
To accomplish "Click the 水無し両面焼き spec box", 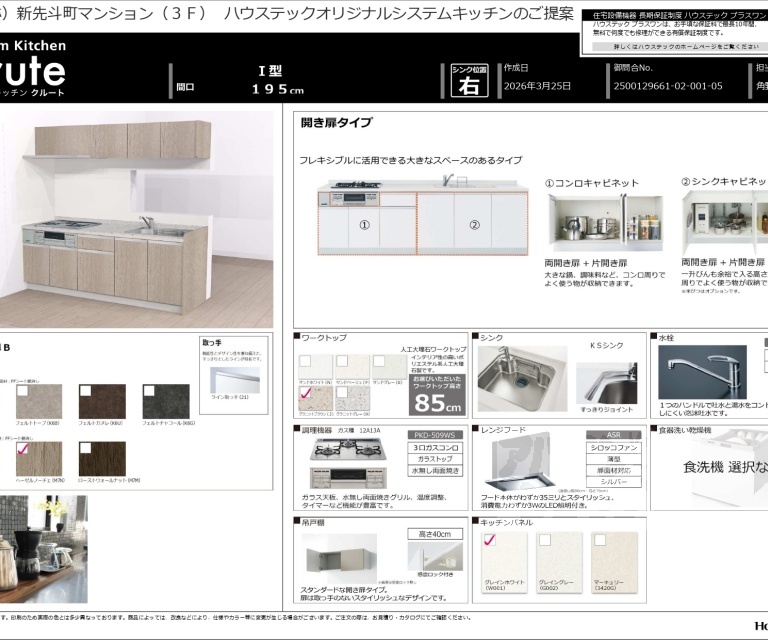I will pyautogui.click(x=435, y=471).
